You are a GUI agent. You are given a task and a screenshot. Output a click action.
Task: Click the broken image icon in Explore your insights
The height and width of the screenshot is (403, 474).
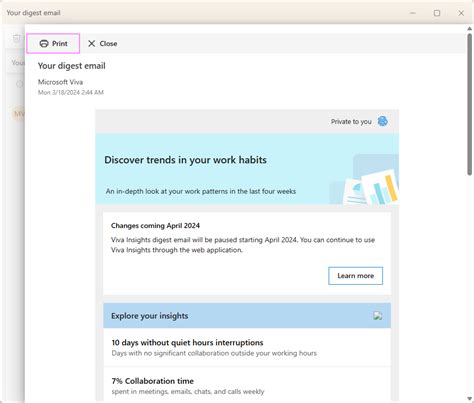378,315
